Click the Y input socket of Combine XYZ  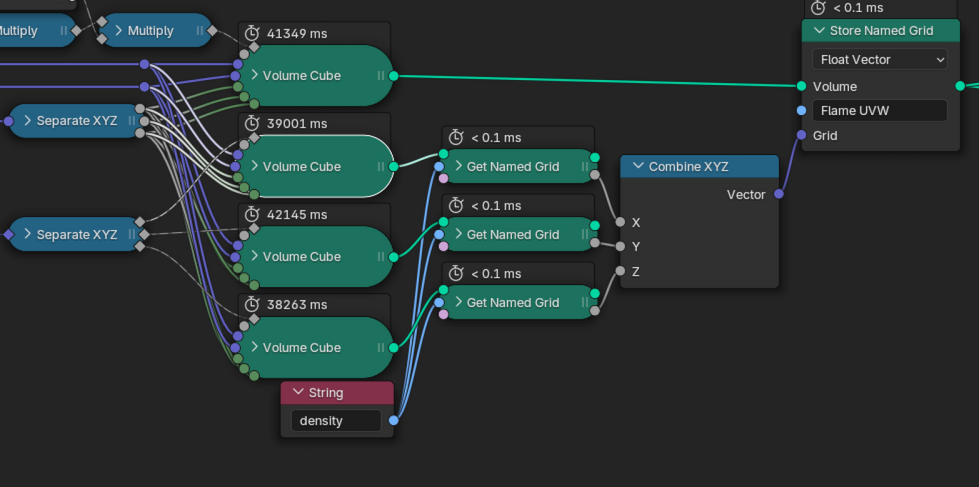[620, 247]
